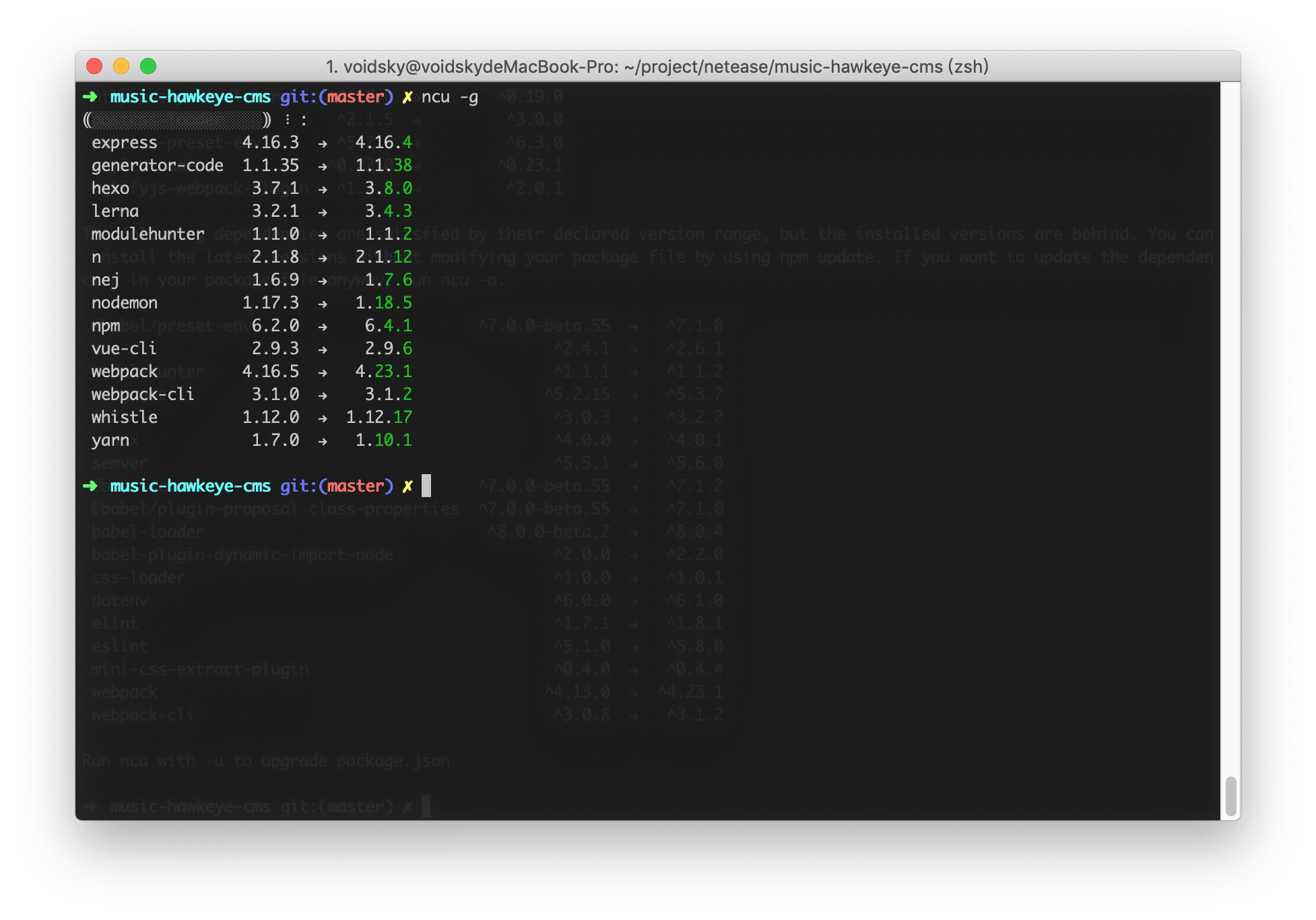Viewport: 1316px width, 920px height.
Task: Click the green arrow of the second prompt
Action: pos(90,486)
